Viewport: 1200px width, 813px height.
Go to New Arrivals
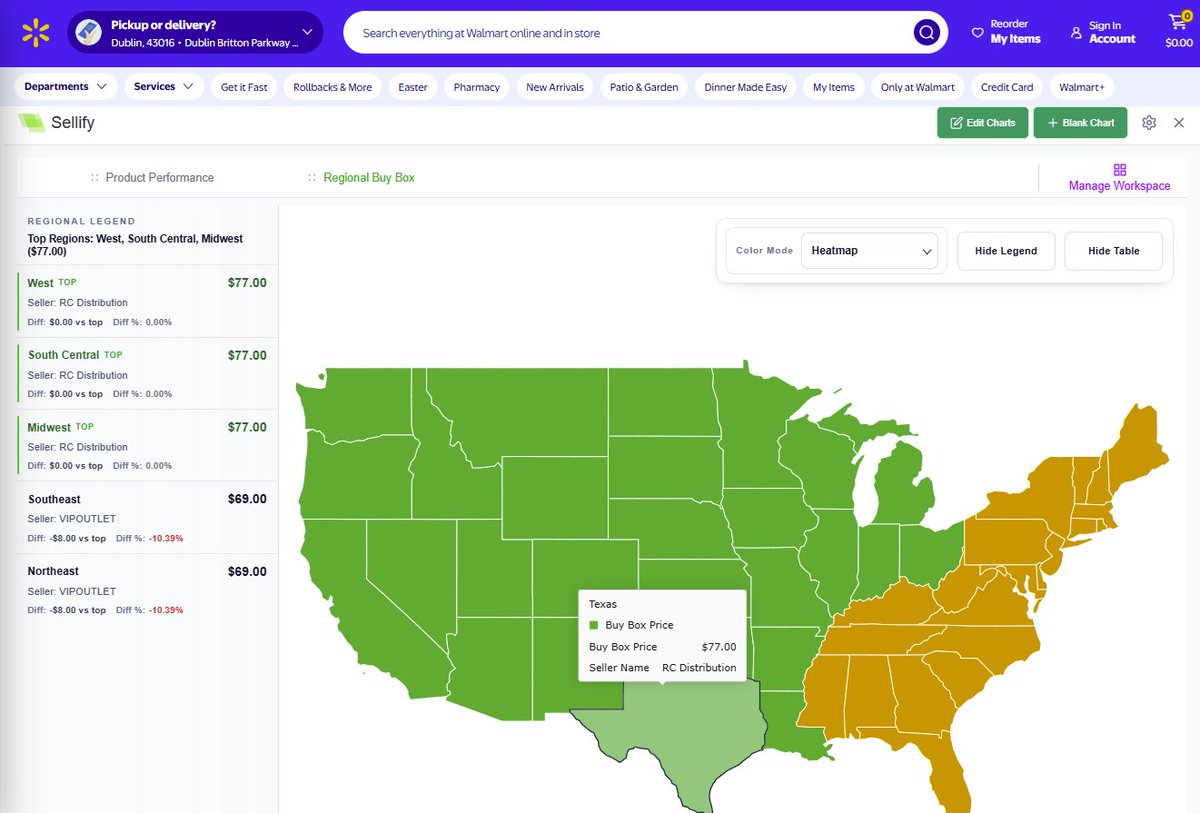click(555, 87)
